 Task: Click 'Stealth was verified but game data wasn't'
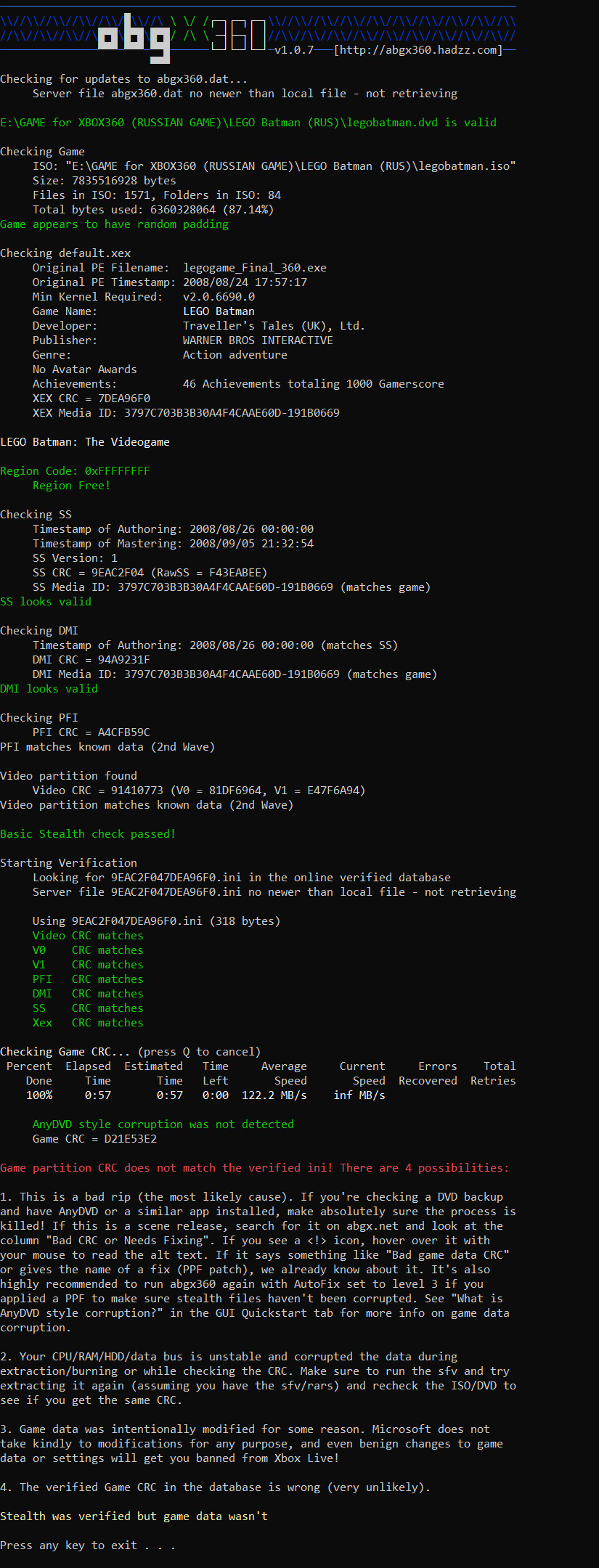coord(134,1516)
